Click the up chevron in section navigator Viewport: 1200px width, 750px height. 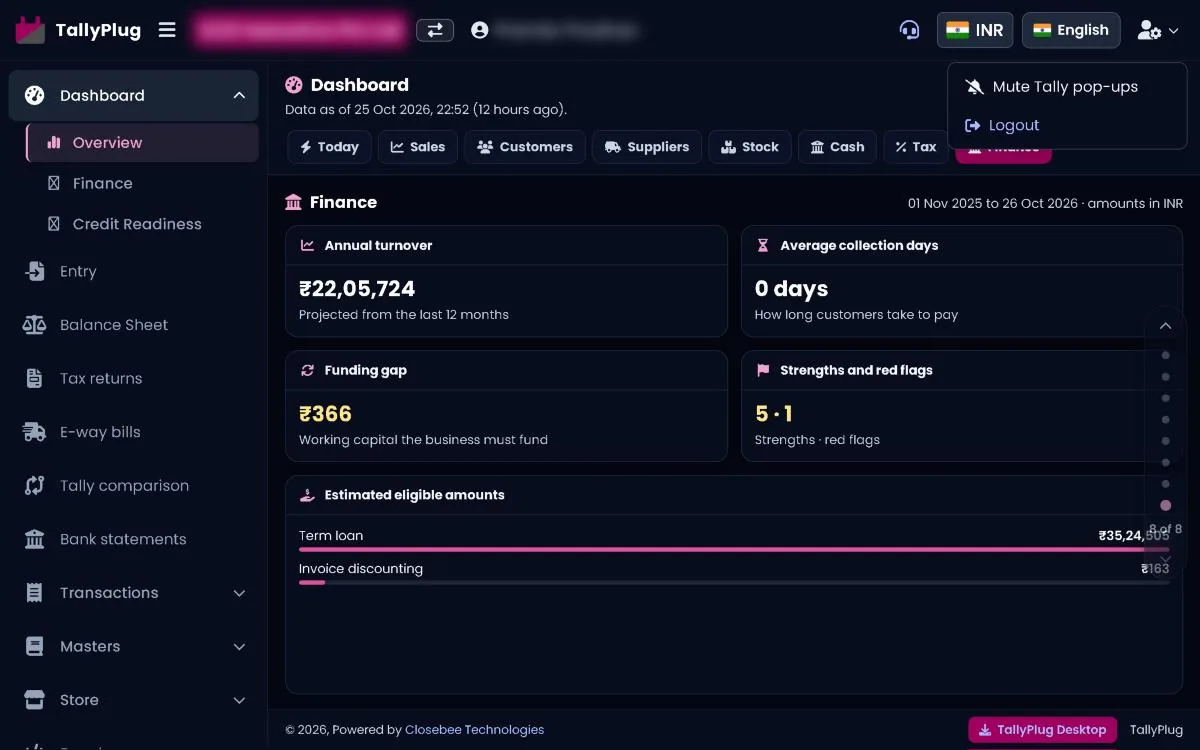(1165, 326)
